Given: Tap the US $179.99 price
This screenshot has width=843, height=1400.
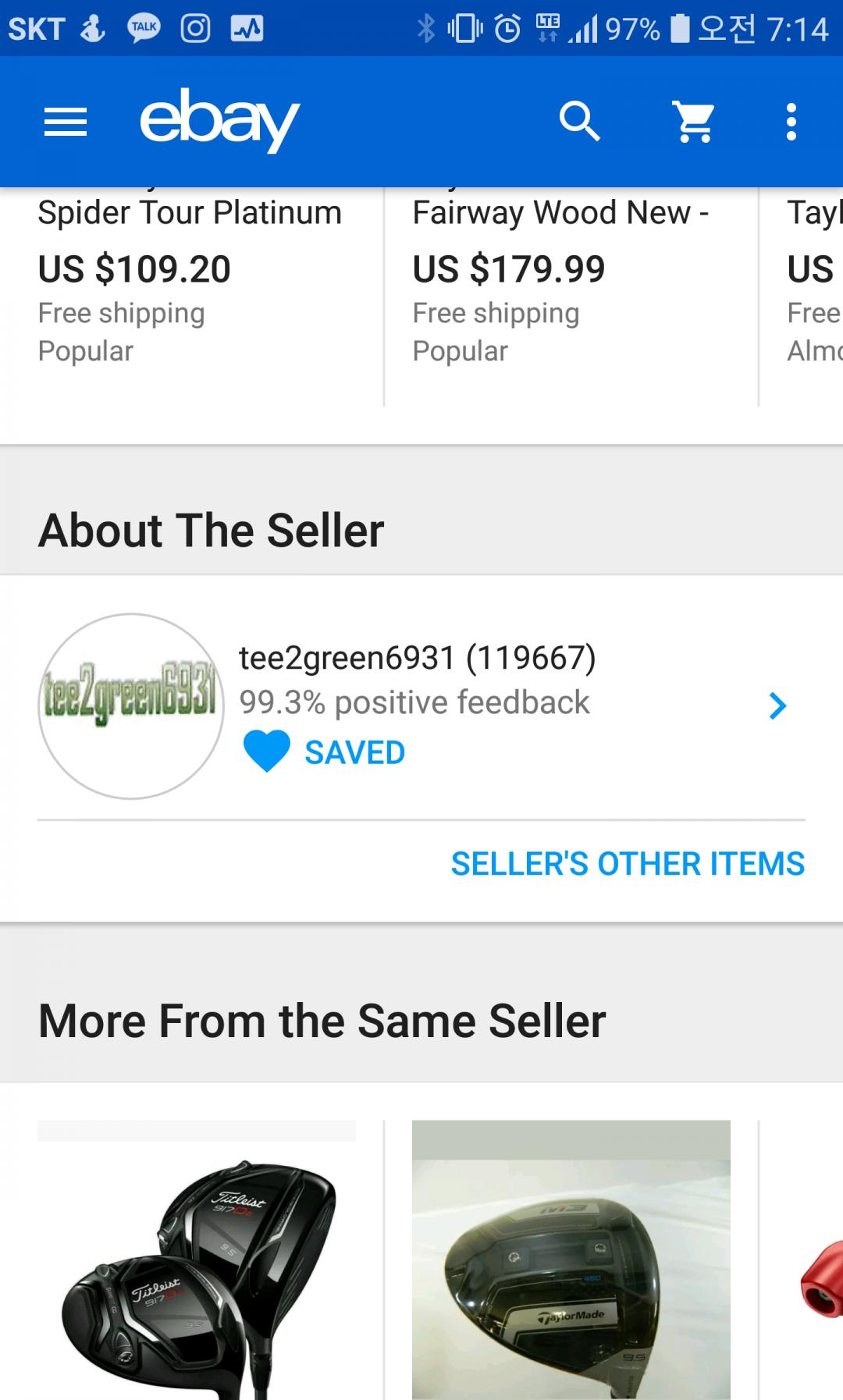Looking at the screenshot, I should point(509,269).
